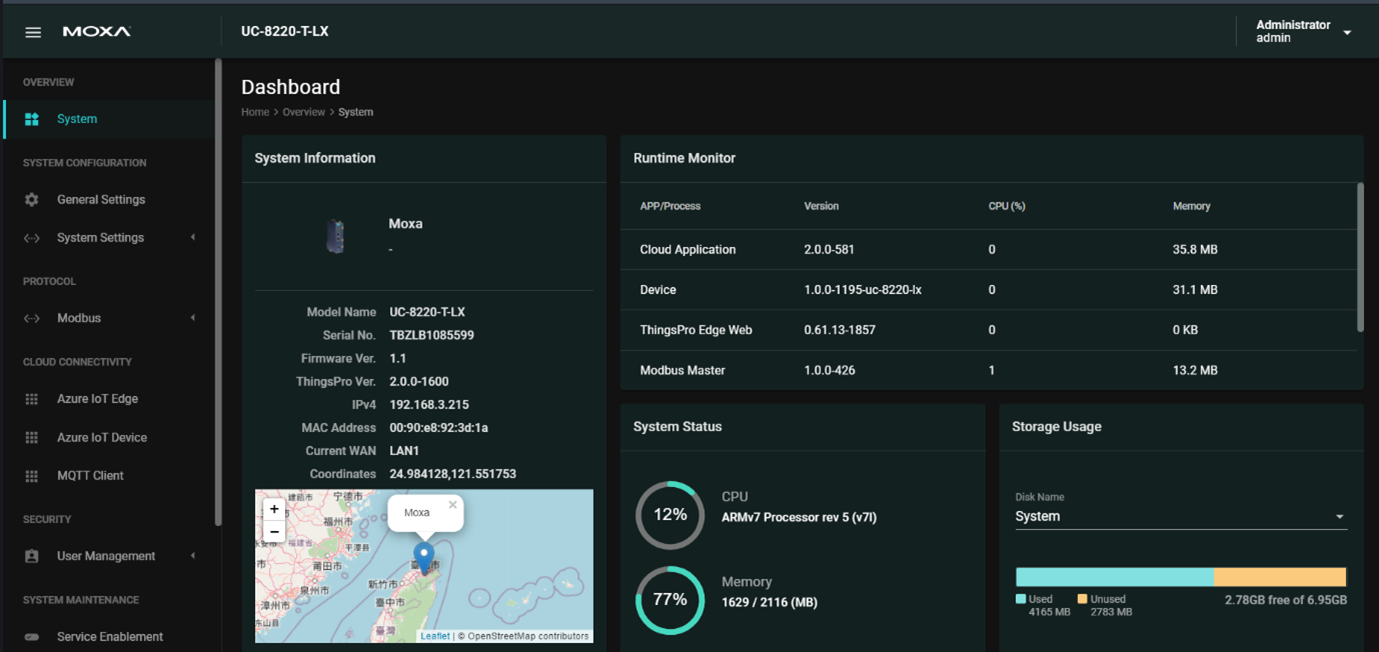Click the Azure IoT Edge grid icon
Image resolution: width=1379 pixels, height=652 pixels.
32,399
